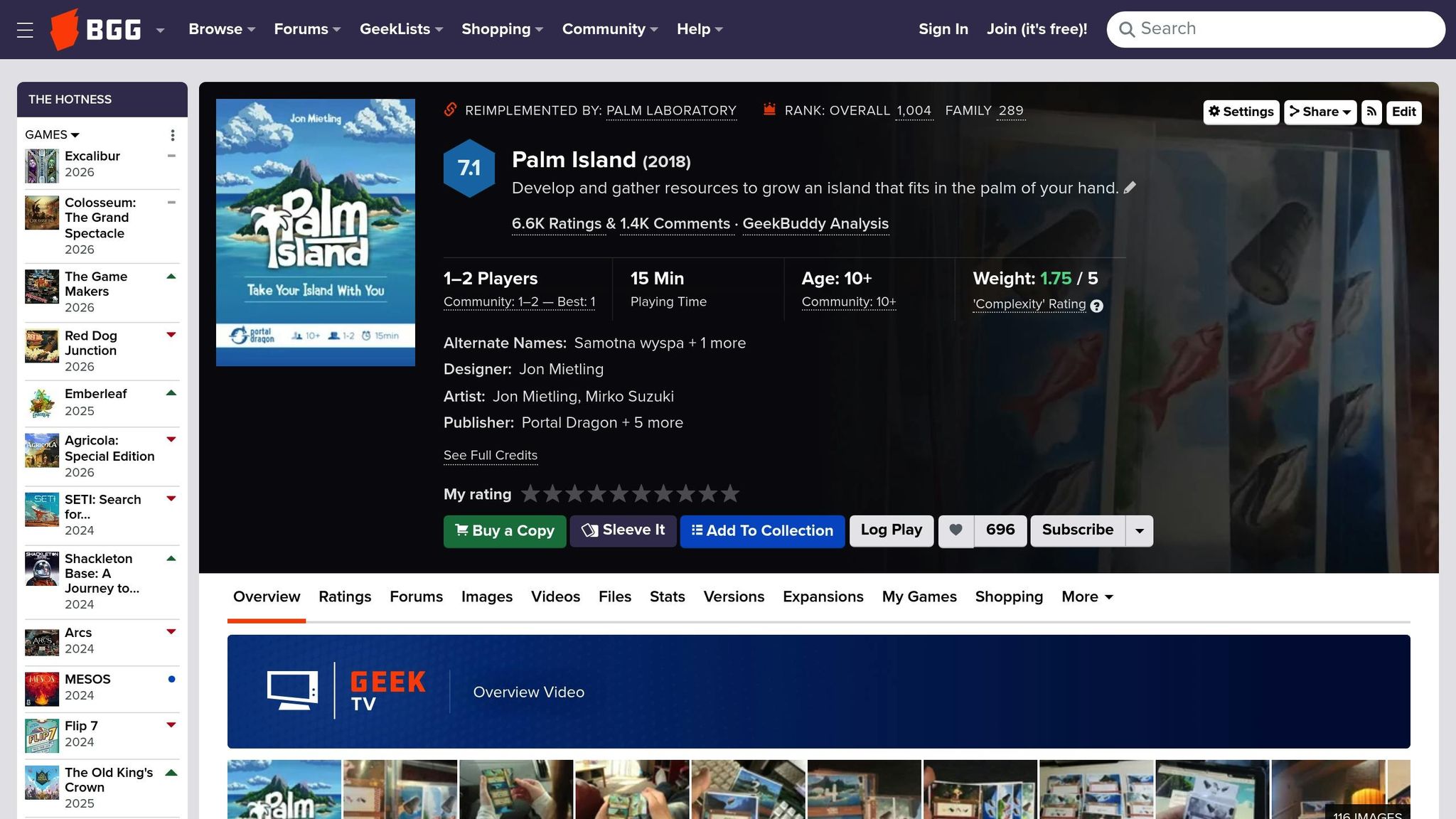Click the search magnifier icon
1456x819 pixels.
coord(1126,29)
